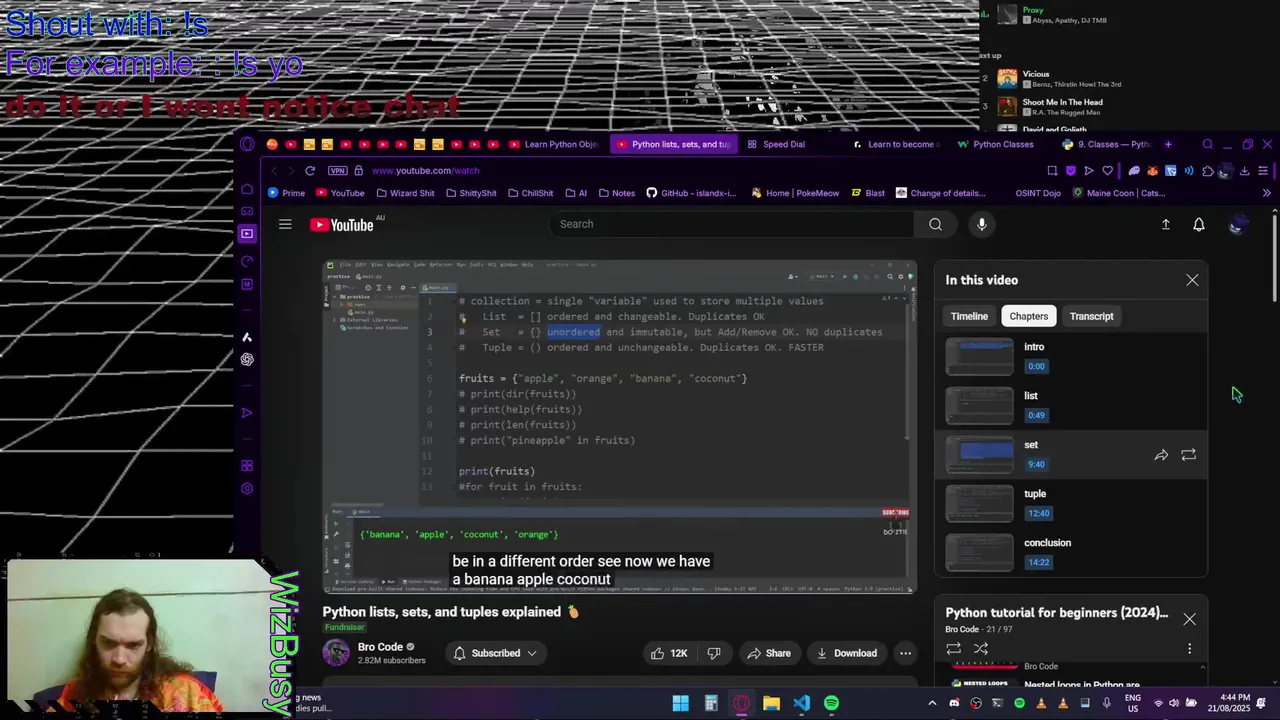Toggle loop for the set chapter
1280x720 pixels.
(x=1188, y=455)
